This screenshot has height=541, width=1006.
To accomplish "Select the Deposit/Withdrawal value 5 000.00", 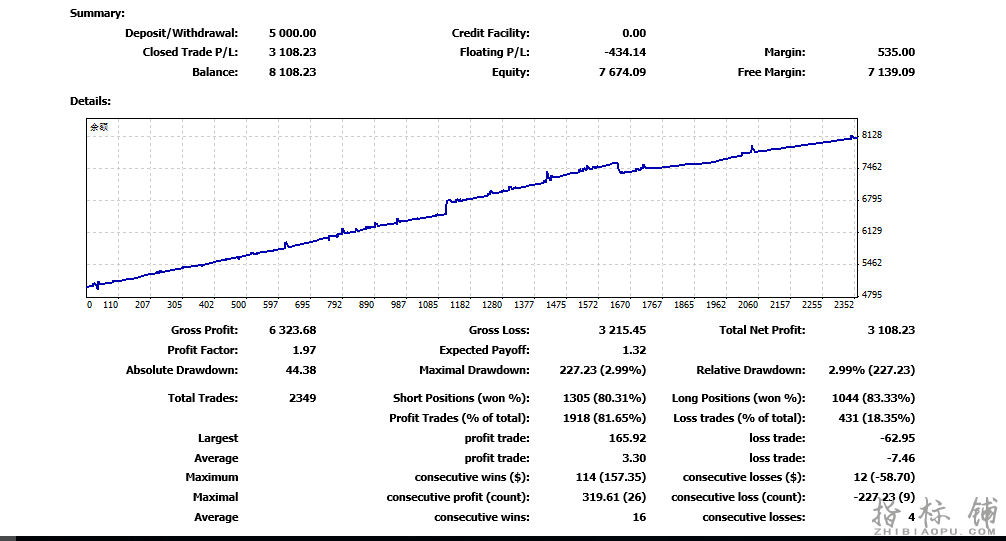I will click(292, 33).
